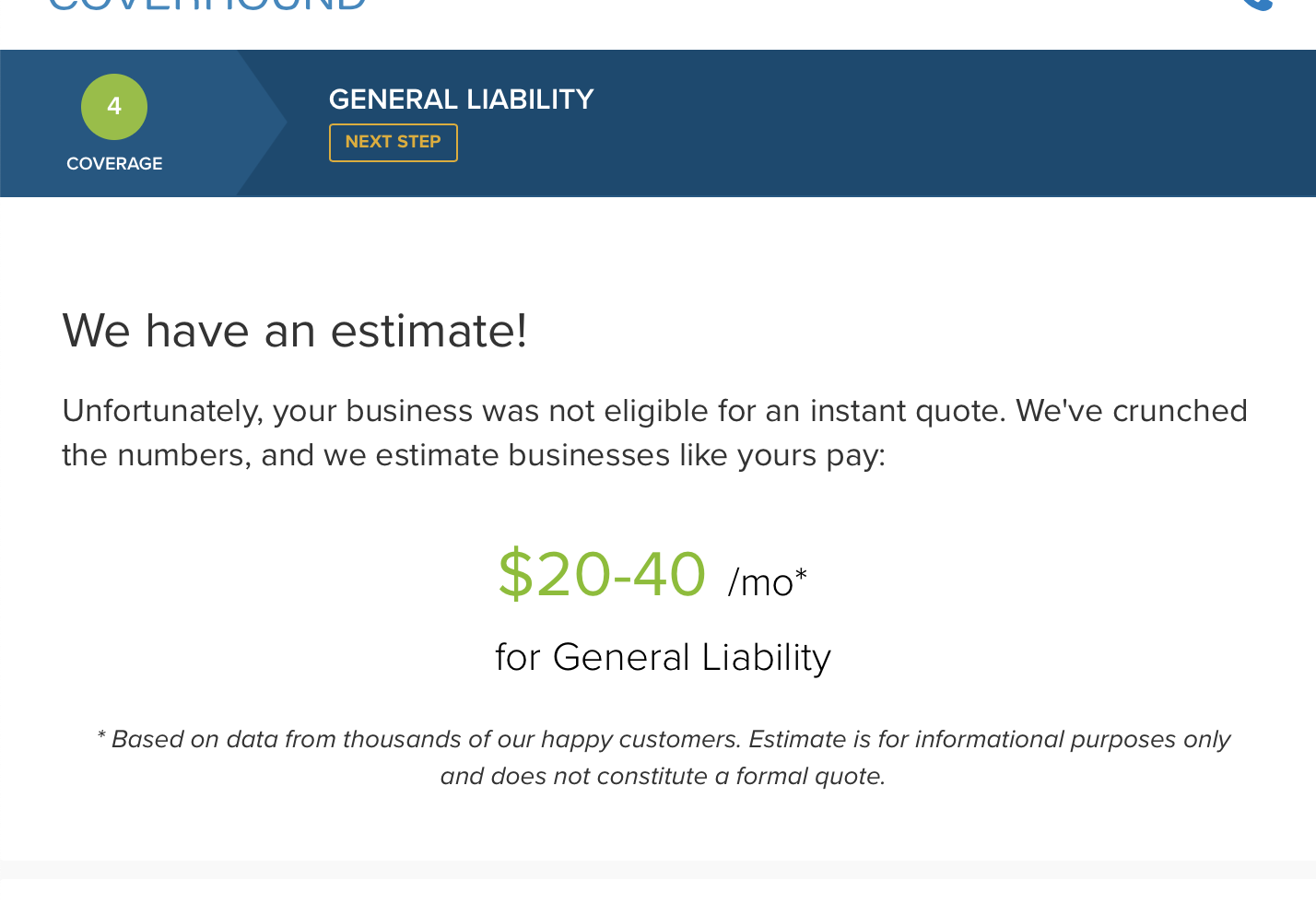Viewport: 1316px width, 903px height.
Task: Click the GENERAL LIABILITY heading
Action: pos(461,100)
